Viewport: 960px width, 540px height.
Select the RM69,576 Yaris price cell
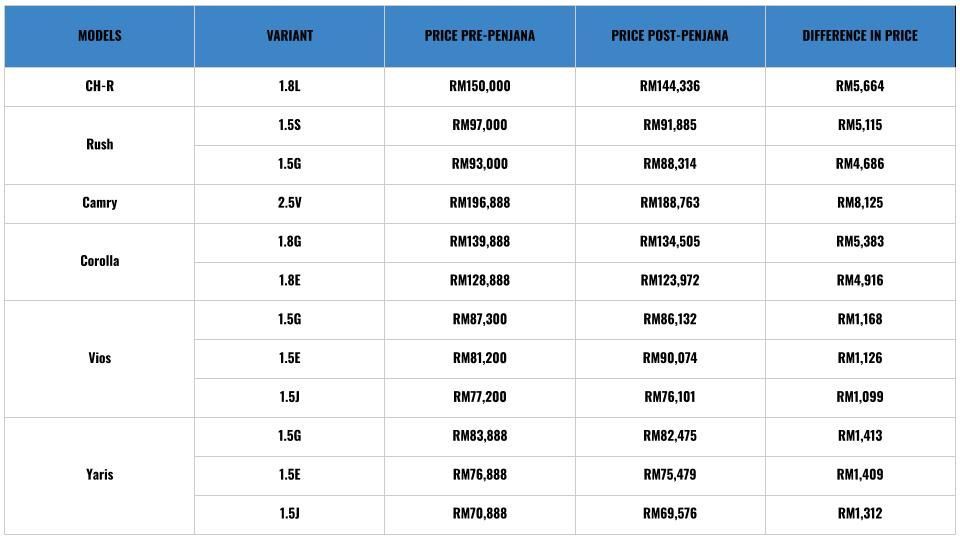click(669, 514)
